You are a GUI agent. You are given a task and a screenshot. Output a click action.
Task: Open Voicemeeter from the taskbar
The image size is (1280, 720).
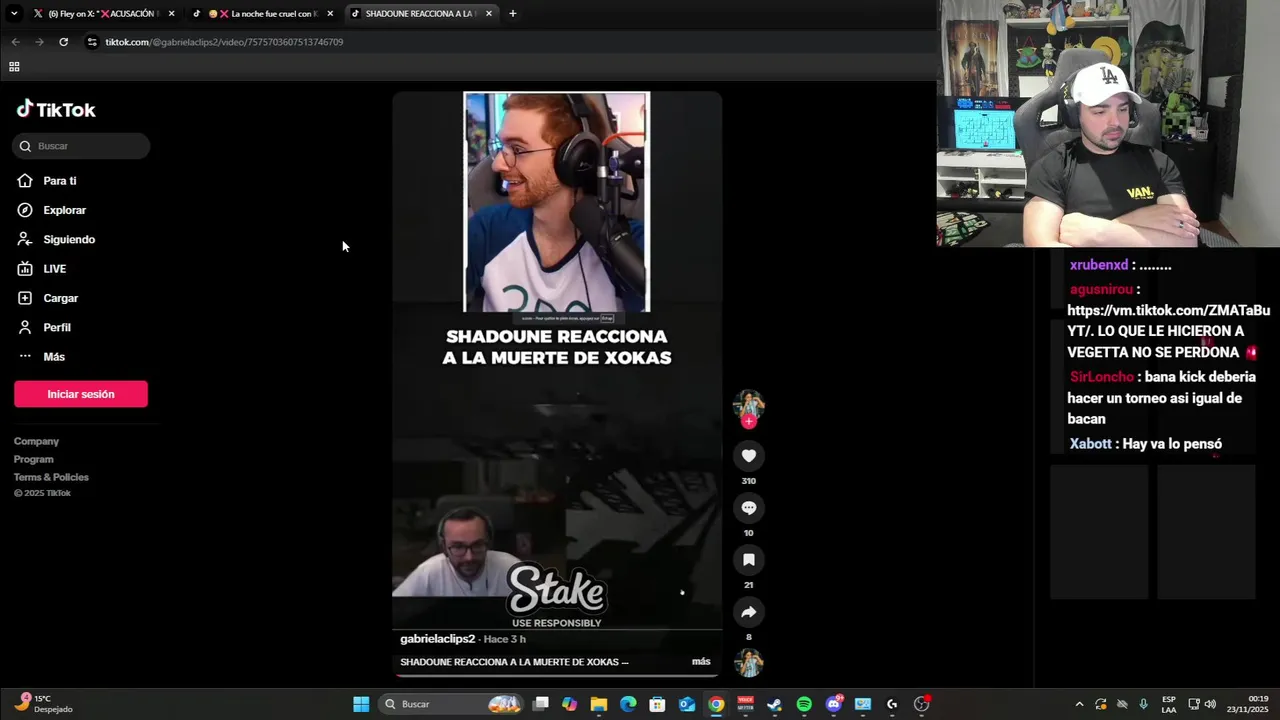(745, 704)
